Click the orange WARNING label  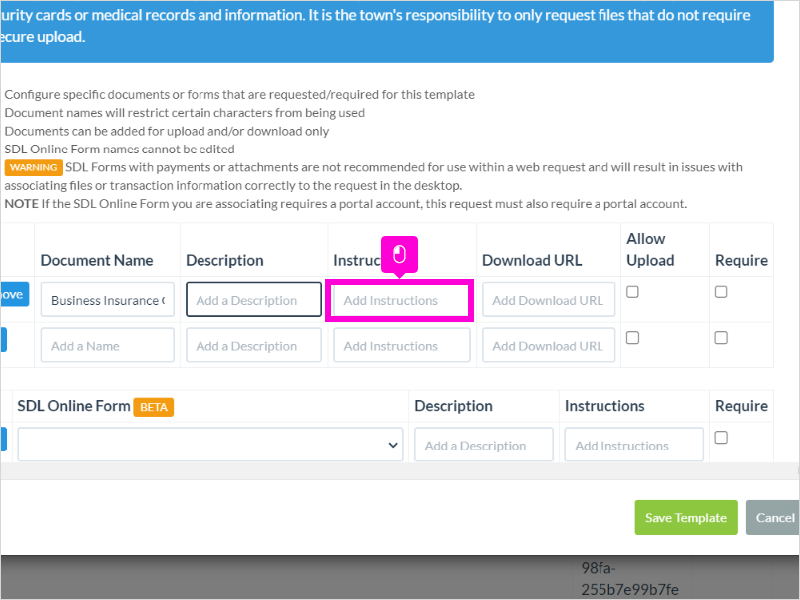tap(34, 167)
